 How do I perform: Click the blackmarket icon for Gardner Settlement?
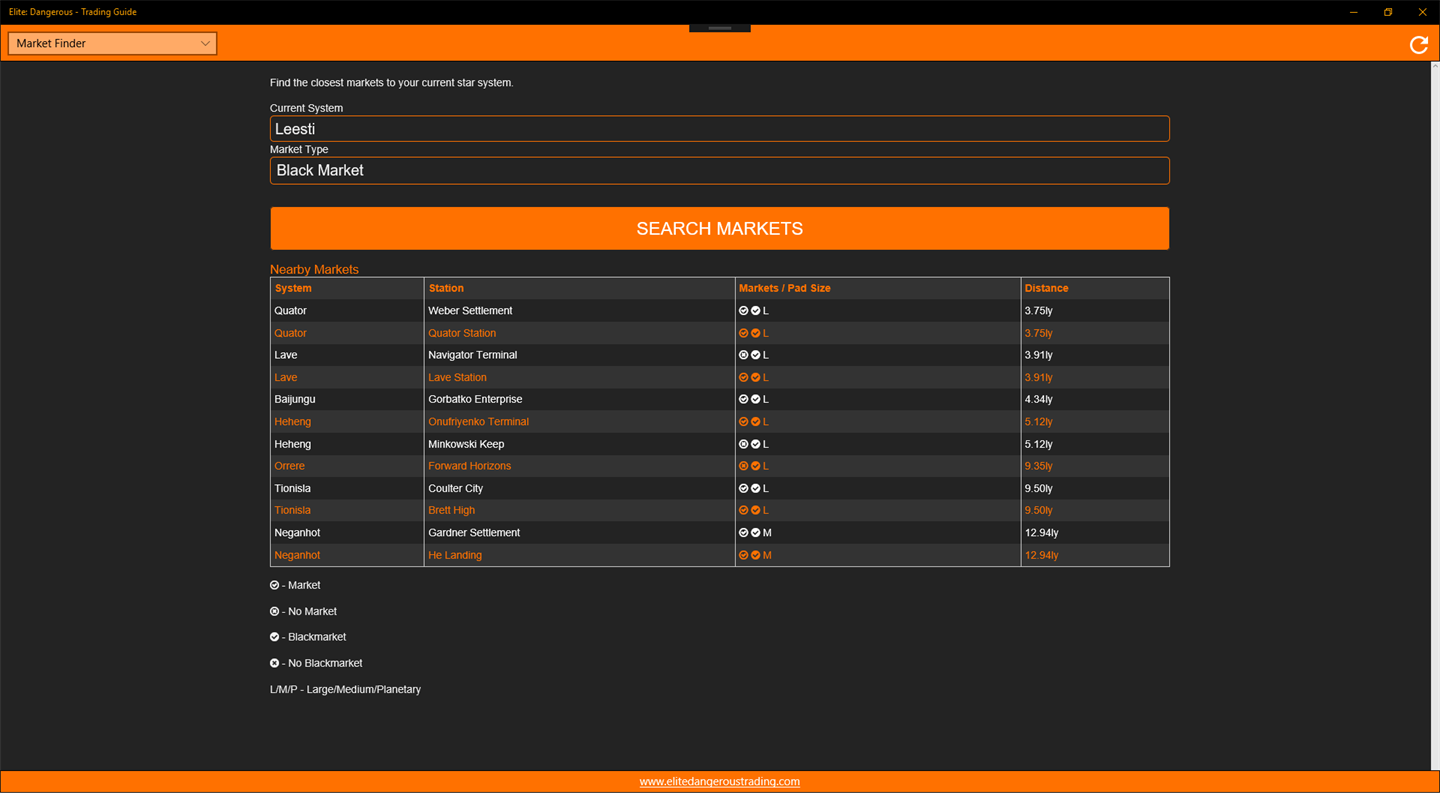click(x=756, y=533)
